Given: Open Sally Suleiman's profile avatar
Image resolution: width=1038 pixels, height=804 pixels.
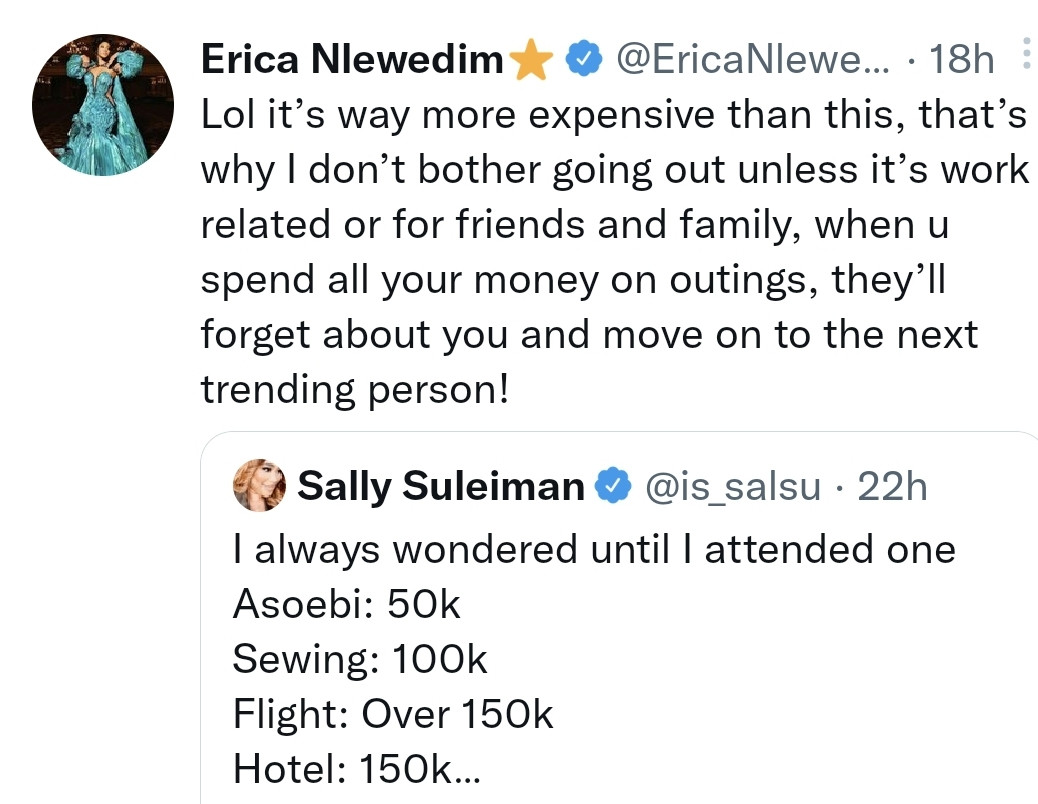Looking at the screenshot, I should [x=258, y=487].
